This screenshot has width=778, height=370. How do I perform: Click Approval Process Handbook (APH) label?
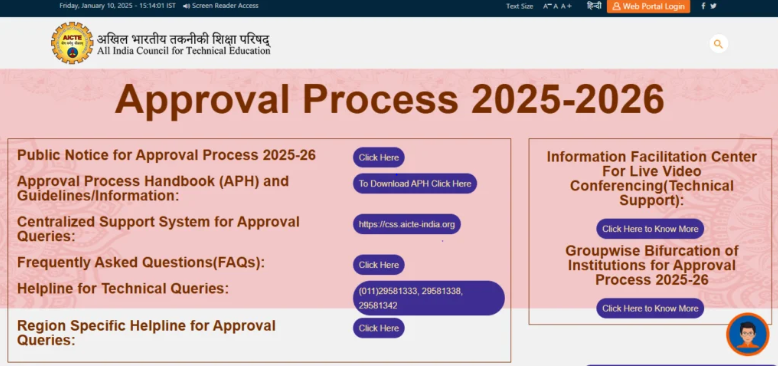click(x=153, y=188)
